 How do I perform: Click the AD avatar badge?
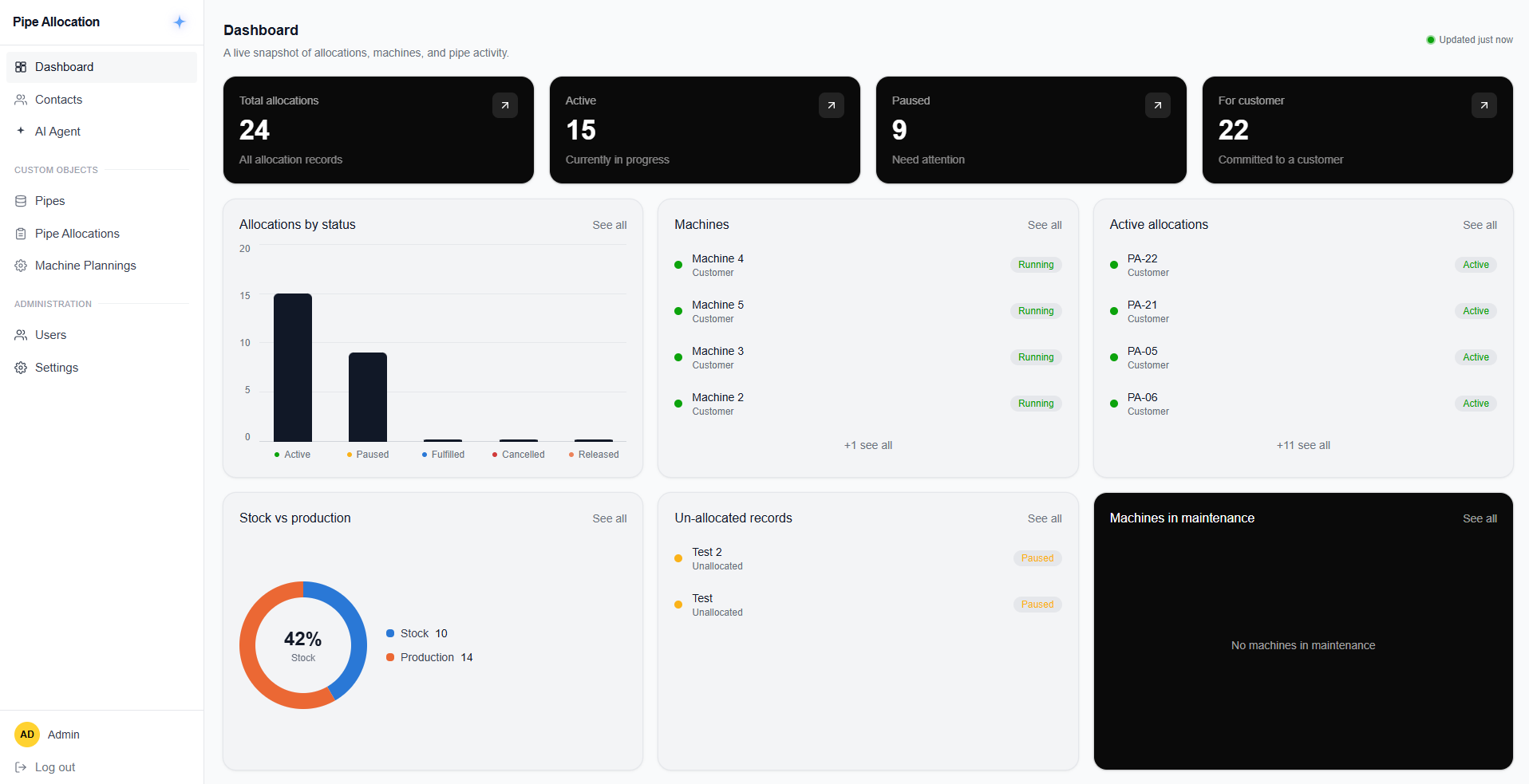click(x=27, y=735)
